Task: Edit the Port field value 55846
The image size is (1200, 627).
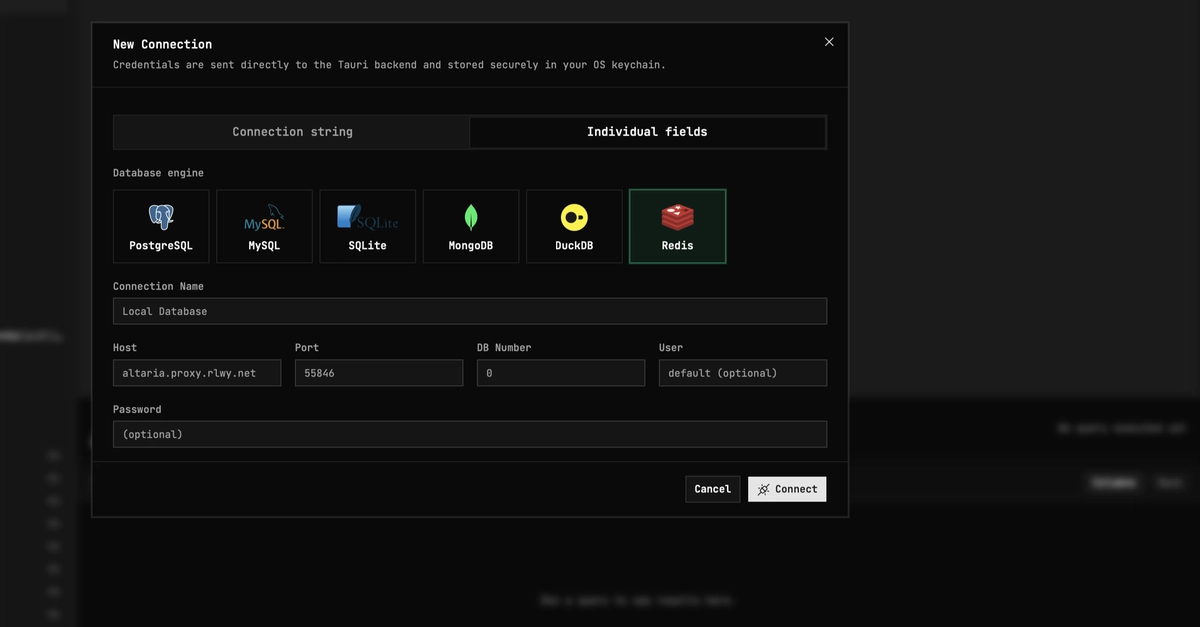Action: (379, 373)
